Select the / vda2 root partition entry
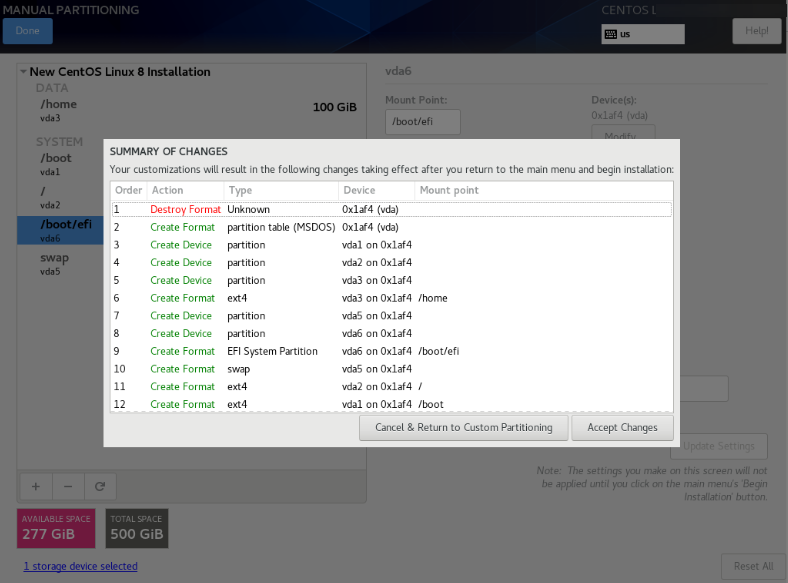The image size is (788, 583). pyautogui.click(x=61, y=198)
